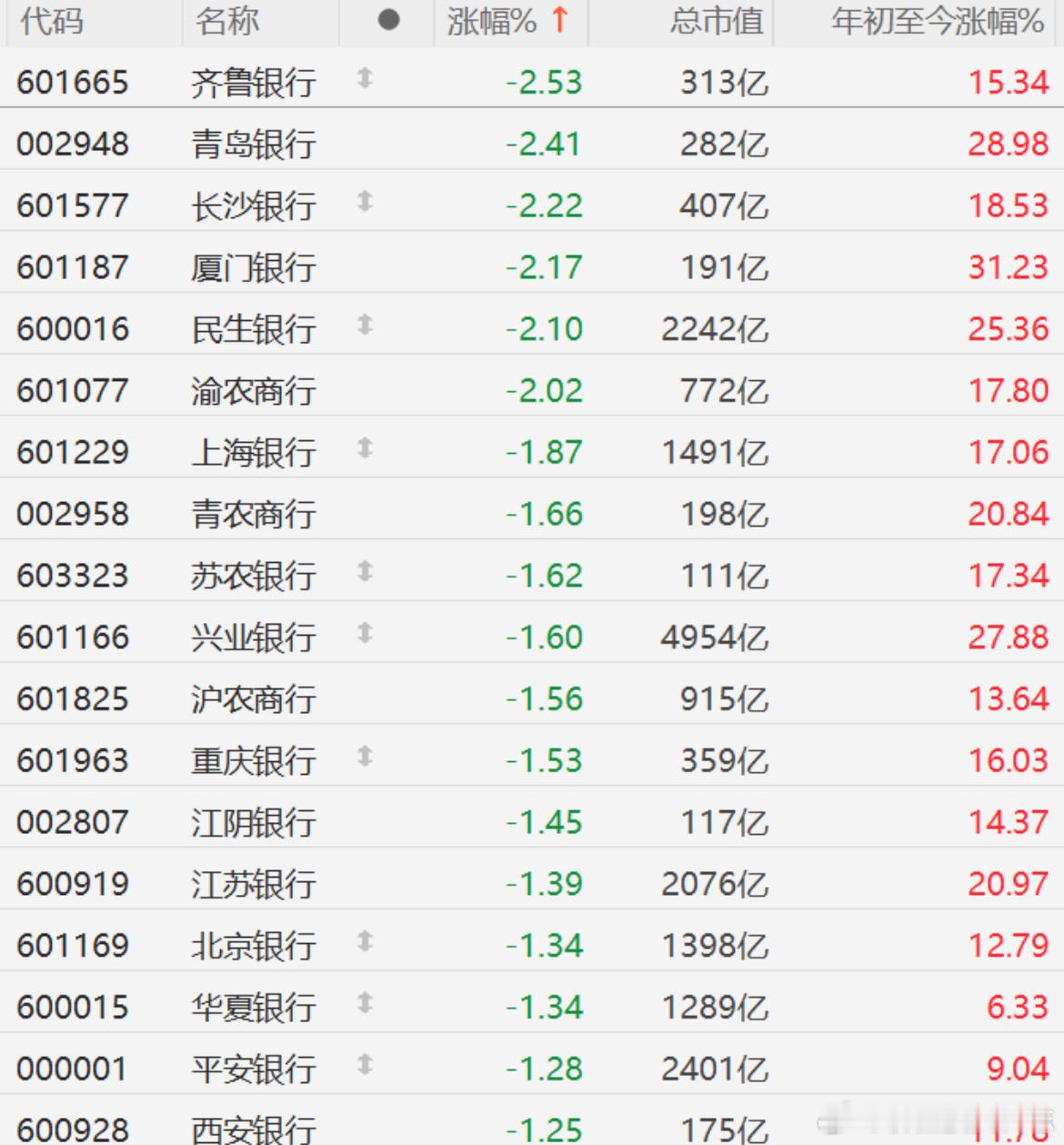This screenshot has width=1064, height=1145.
Task: Click stock code 601166
Action: click(x=73, y=638)
